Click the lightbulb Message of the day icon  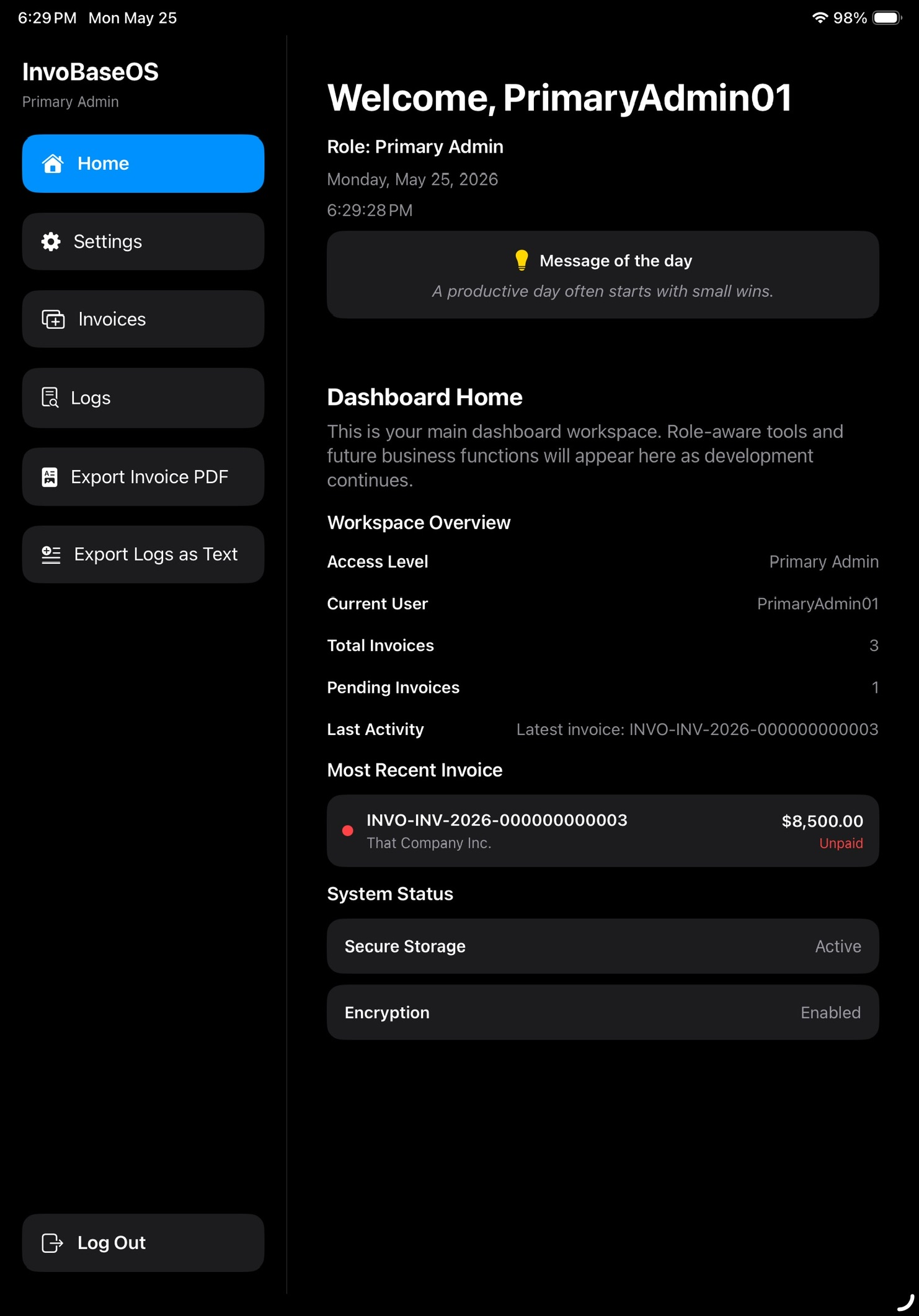click(522, 260)
